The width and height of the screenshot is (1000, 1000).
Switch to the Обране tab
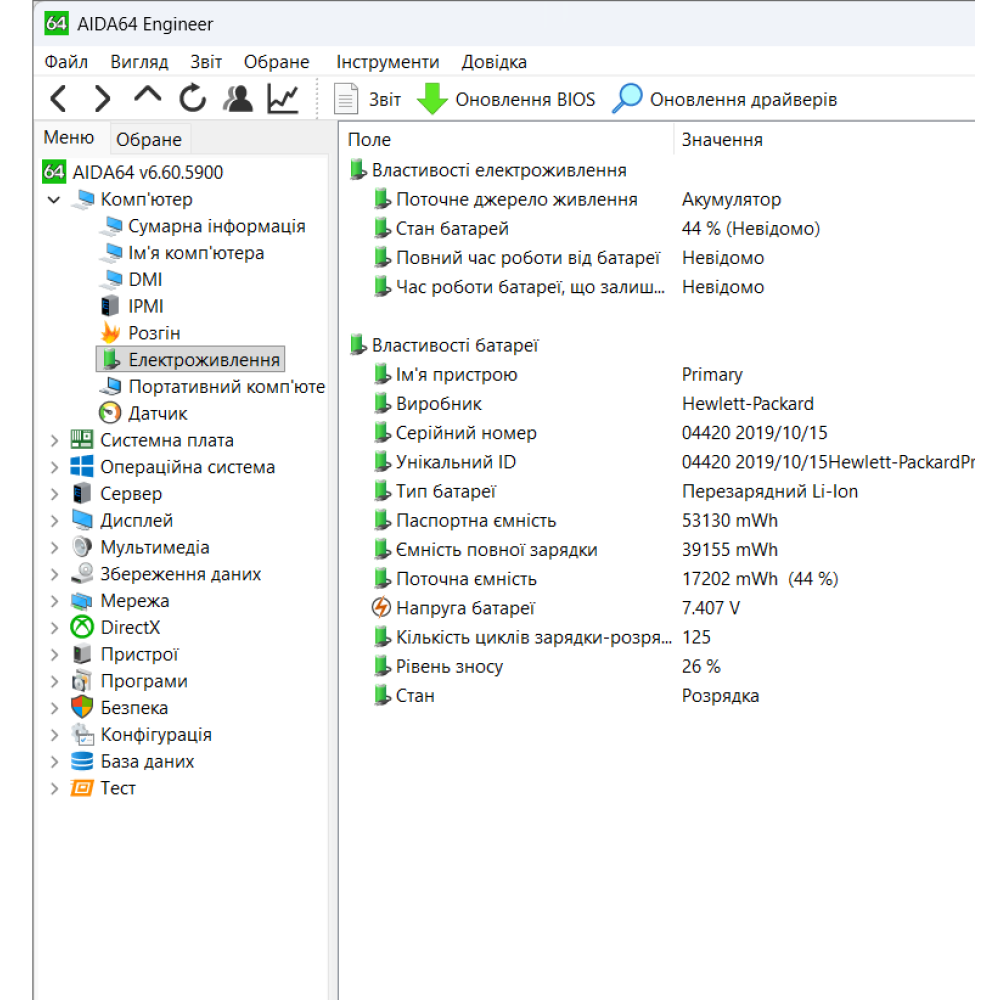click(x=149, y=139)
